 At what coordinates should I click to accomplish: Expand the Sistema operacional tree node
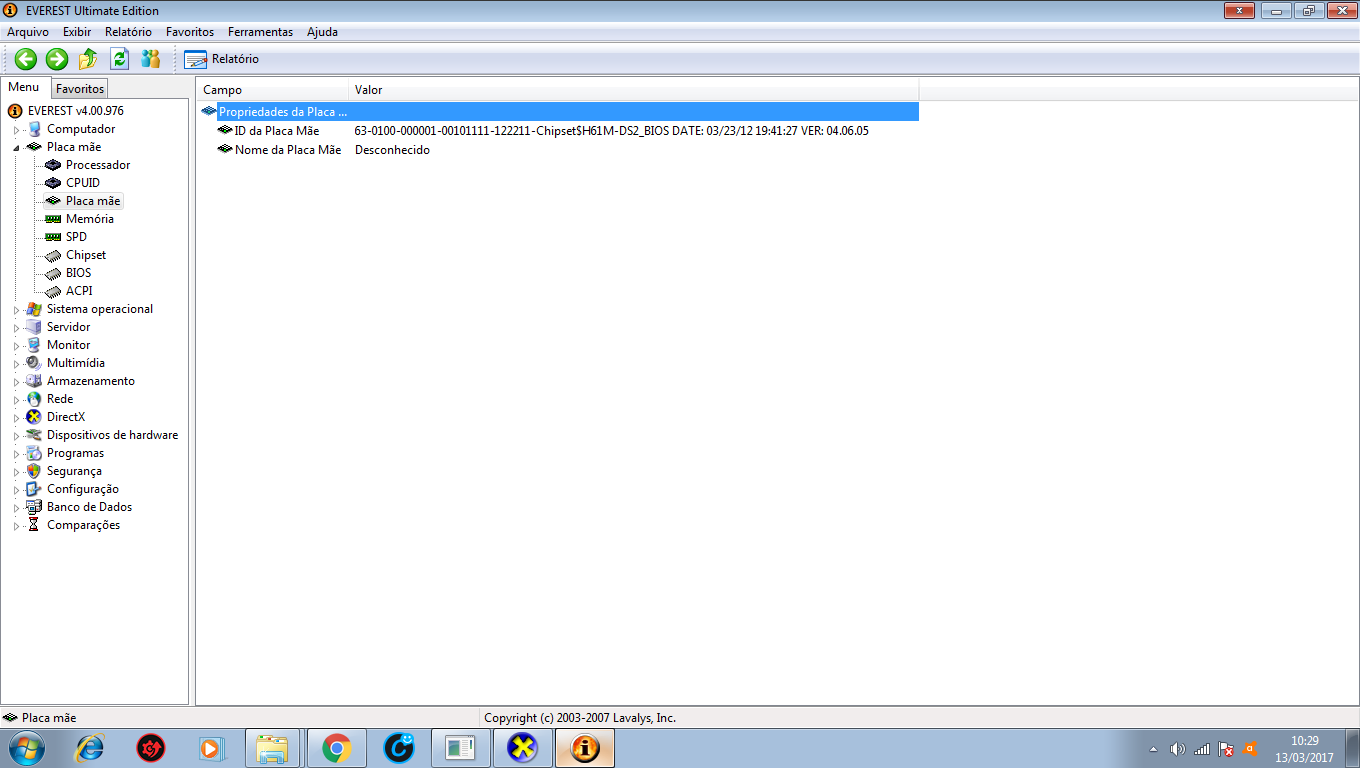point(16,310)
